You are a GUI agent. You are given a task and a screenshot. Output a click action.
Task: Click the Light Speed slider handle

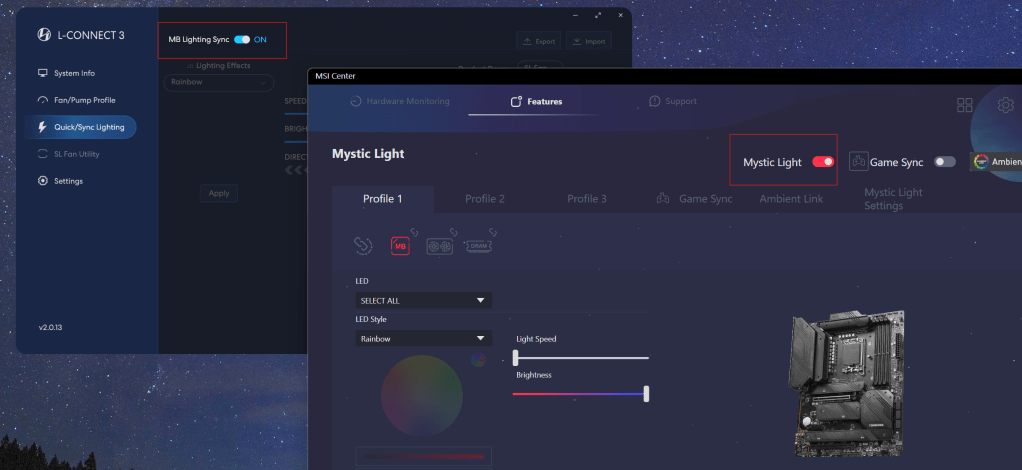point(516,357)
